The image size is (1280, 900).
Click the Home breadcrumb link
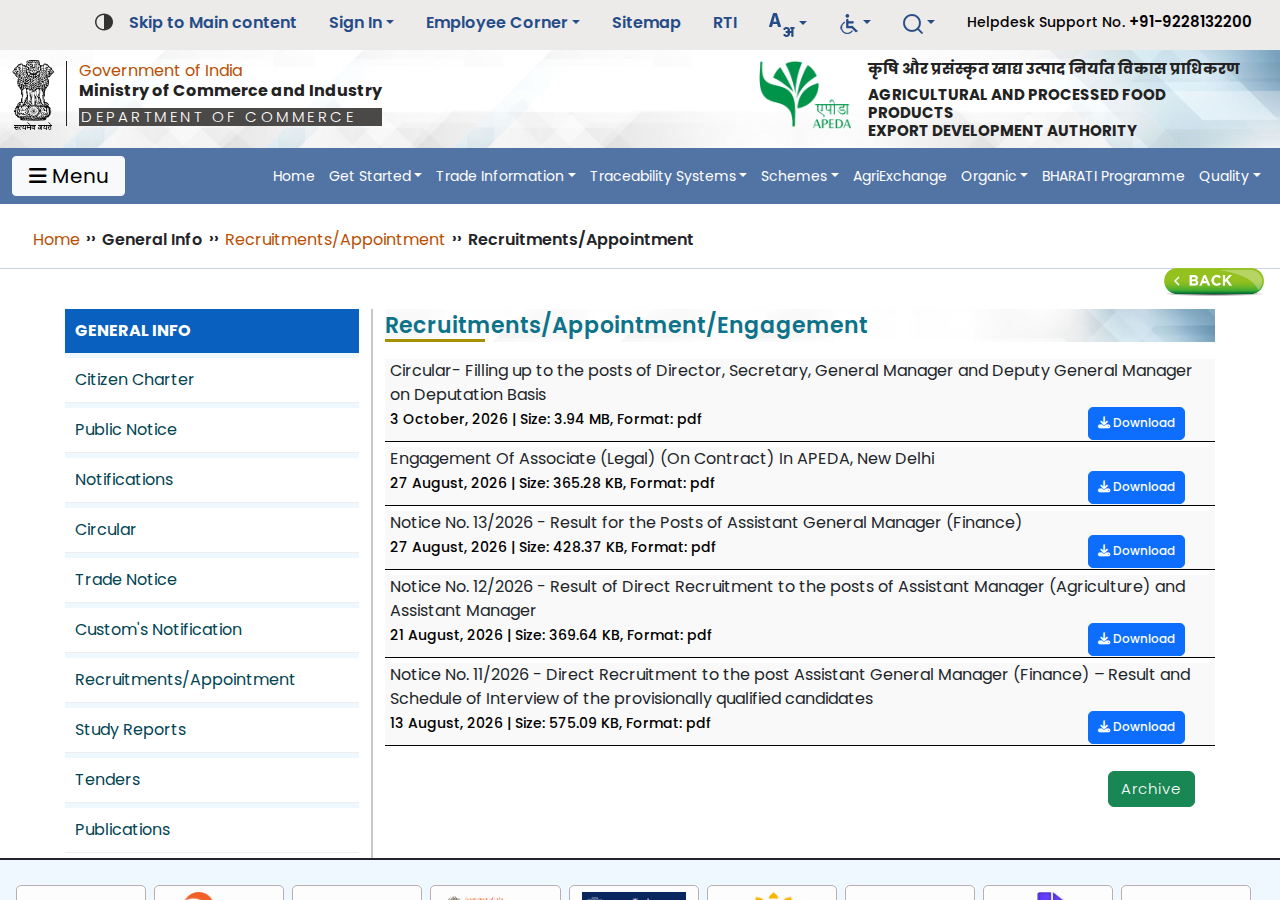click(x=56, y=240)
